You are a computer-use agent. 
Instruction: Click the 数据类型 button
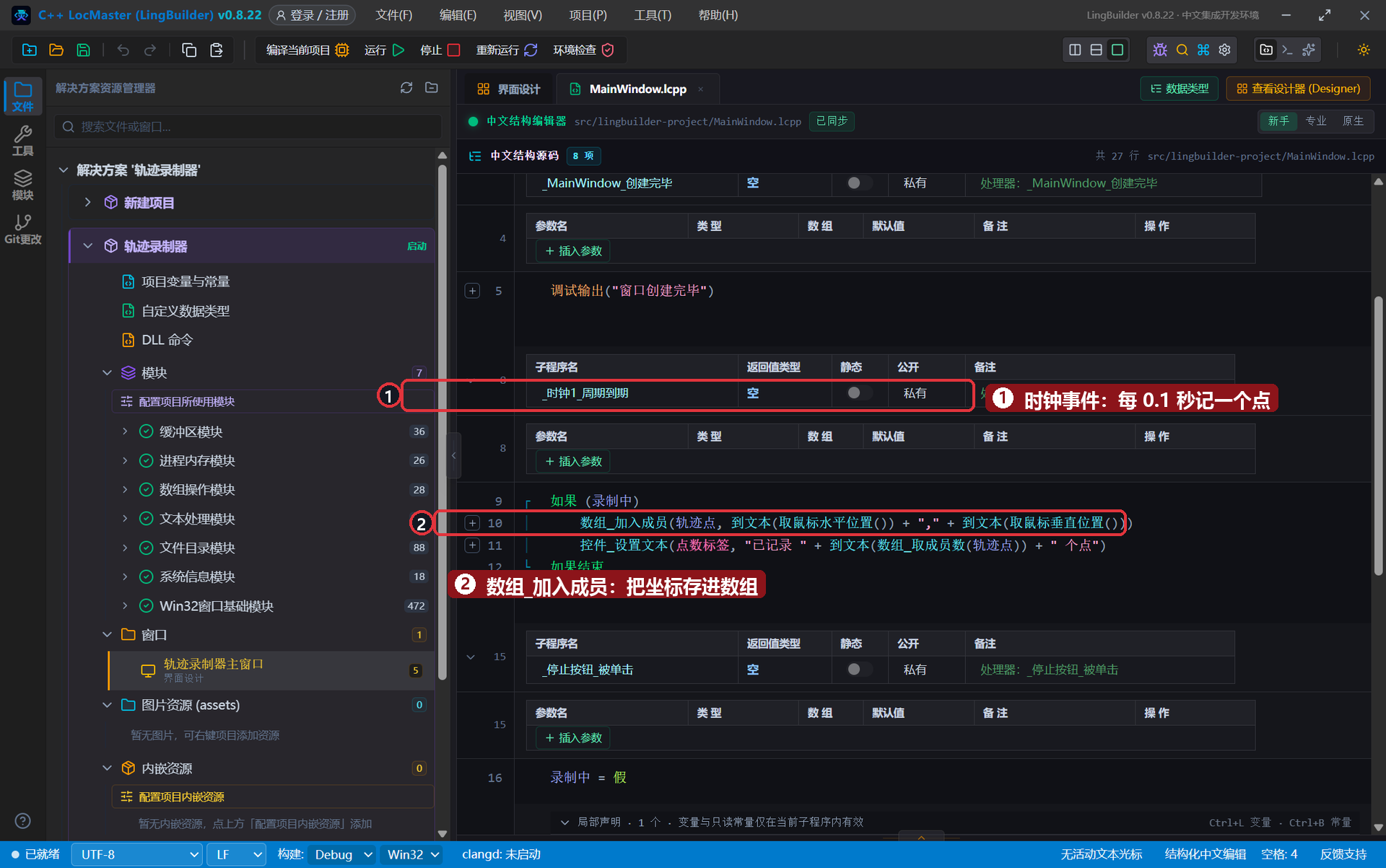click(1180, 88)
